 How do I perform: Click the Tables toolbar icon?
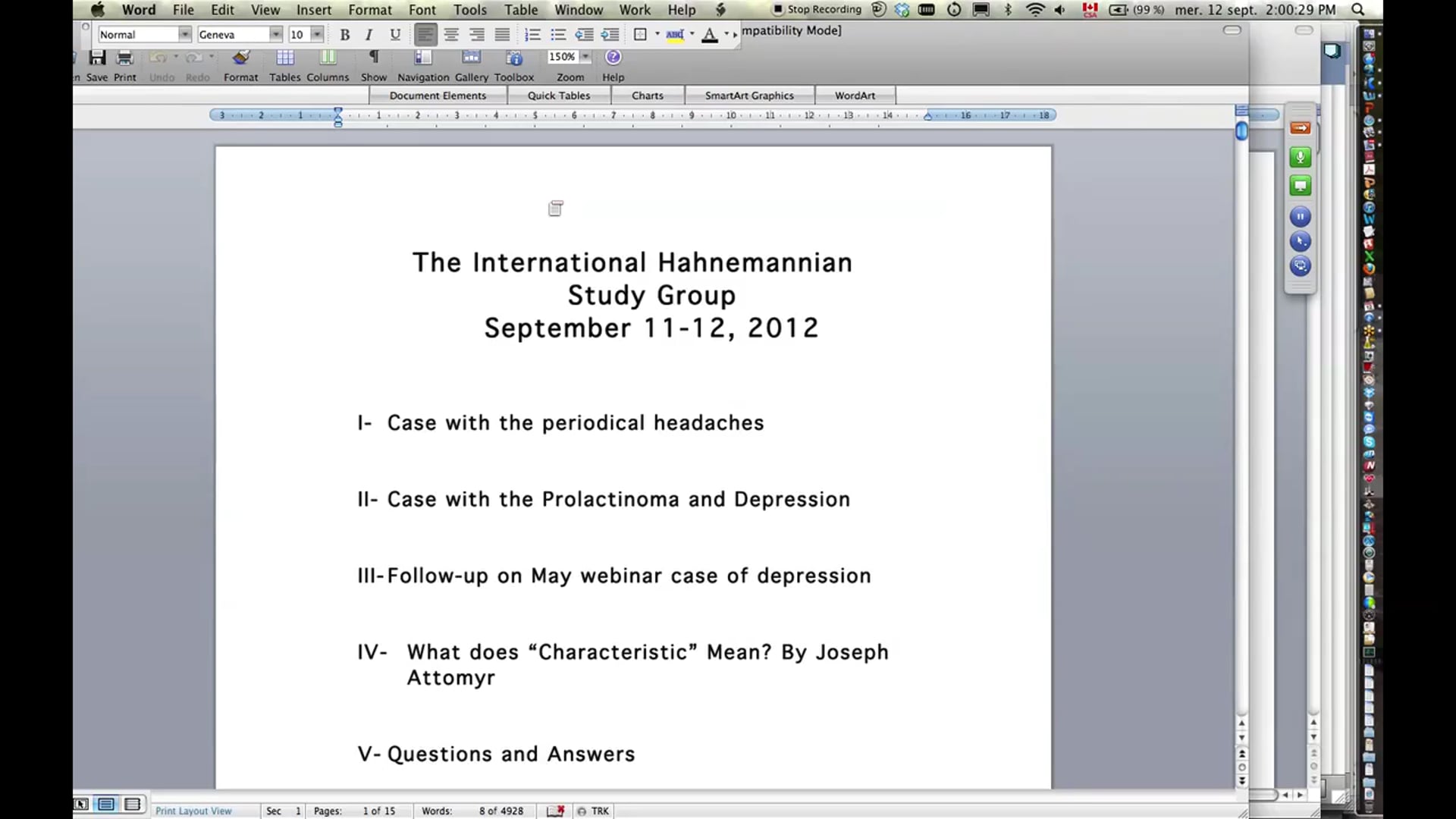285,57
